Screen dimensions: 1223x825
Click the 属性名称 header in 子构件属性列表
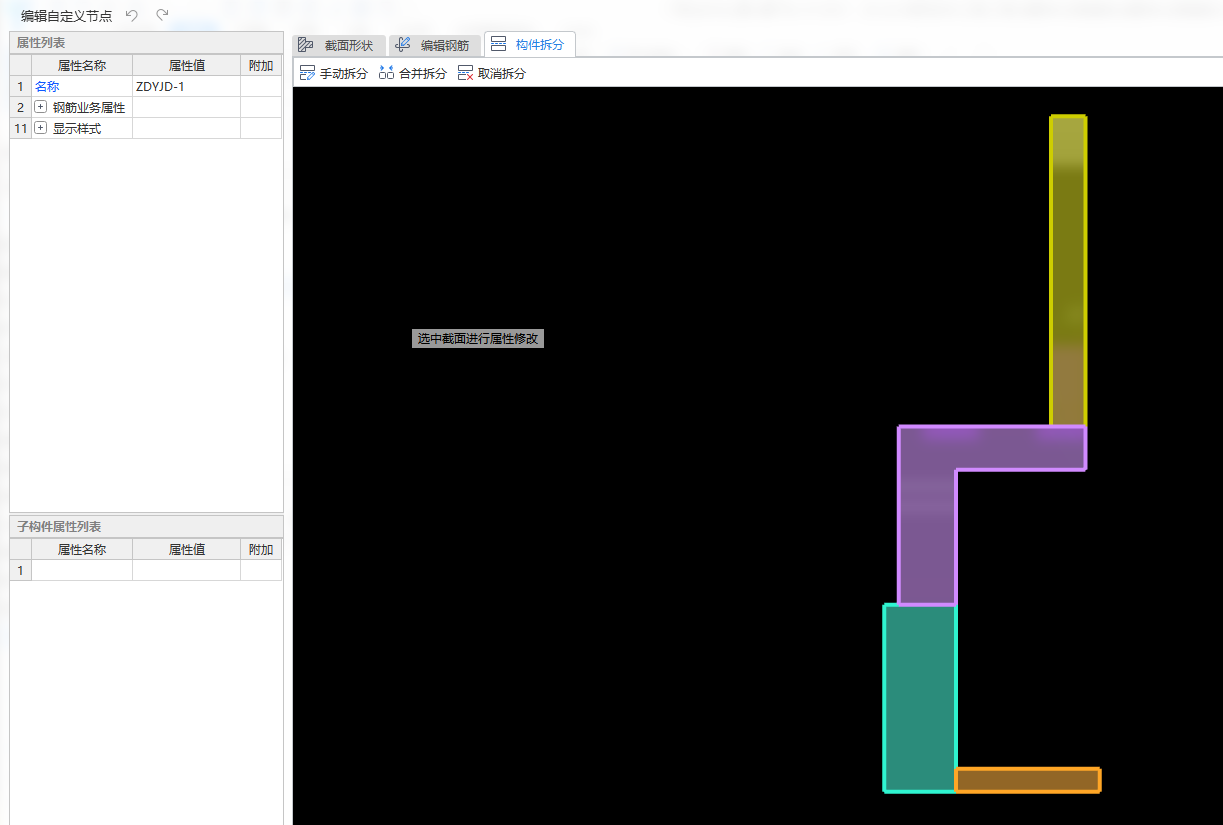[x=82, y=550]
